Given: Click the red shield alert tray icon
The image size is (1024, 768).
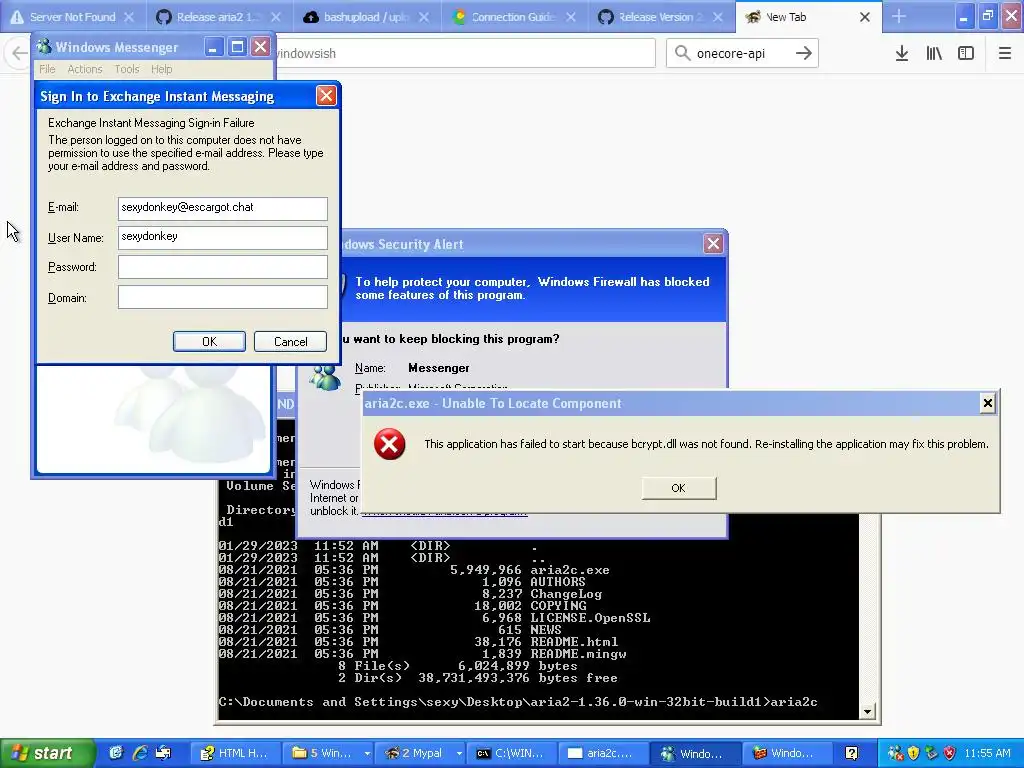Looking at the screenshot, I should 950,753.
